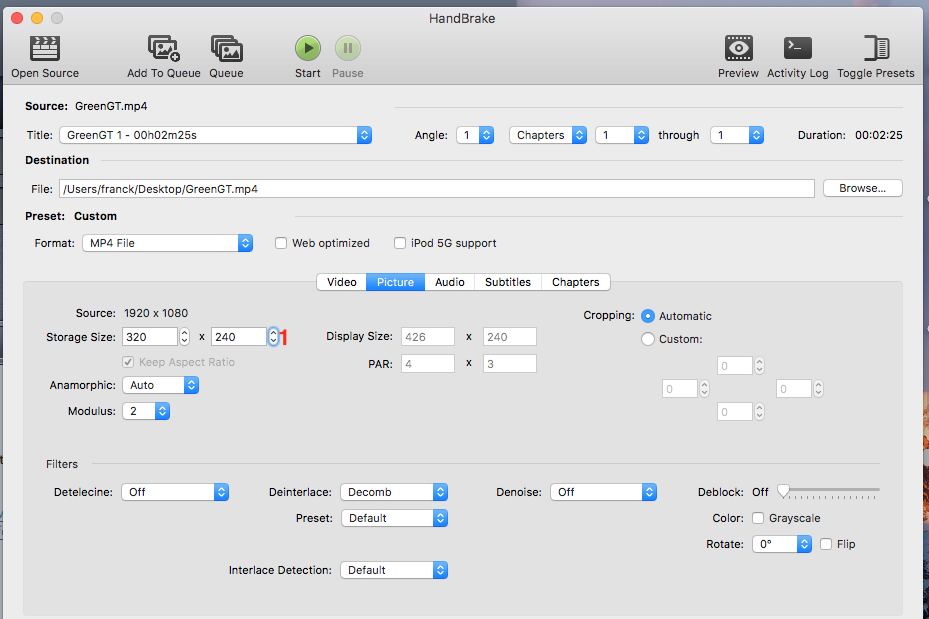This screenshot has width=929, height=619.
Task: Click the Open Source clapperboard icon
Action: 45,49
